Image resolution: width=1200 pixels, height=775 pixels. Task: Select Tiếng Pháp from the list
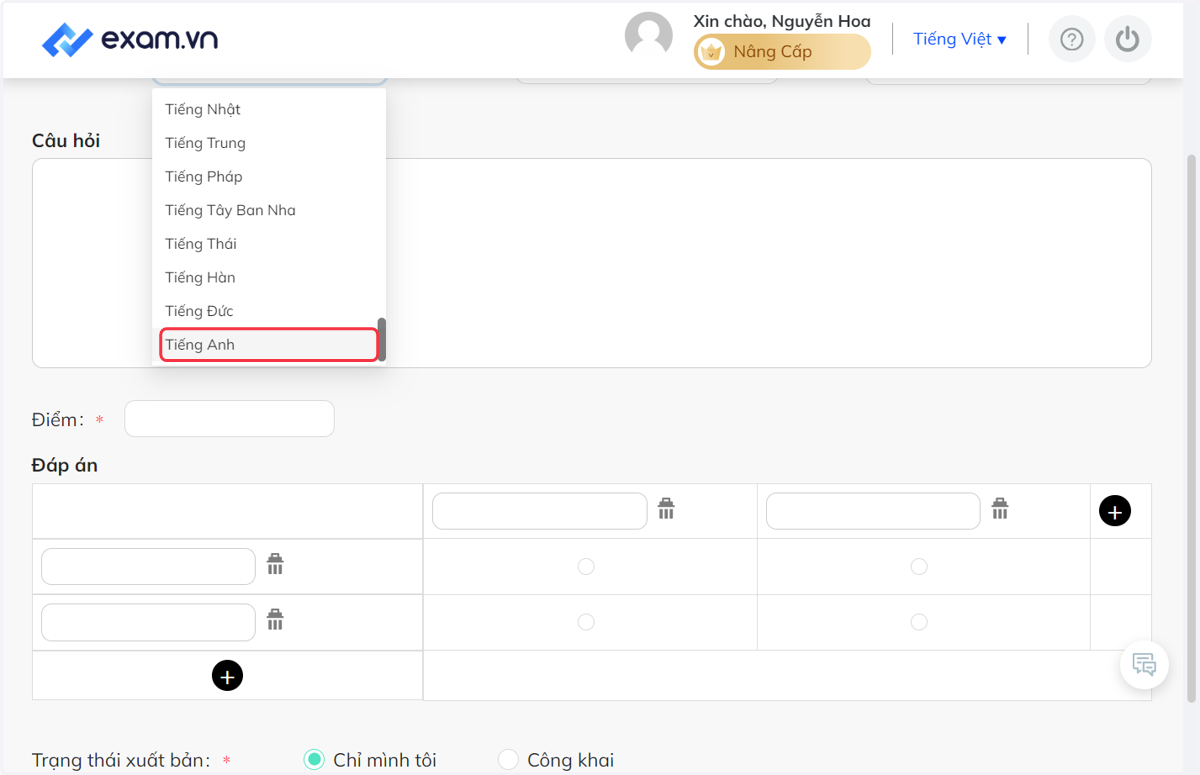pos(268,176)
